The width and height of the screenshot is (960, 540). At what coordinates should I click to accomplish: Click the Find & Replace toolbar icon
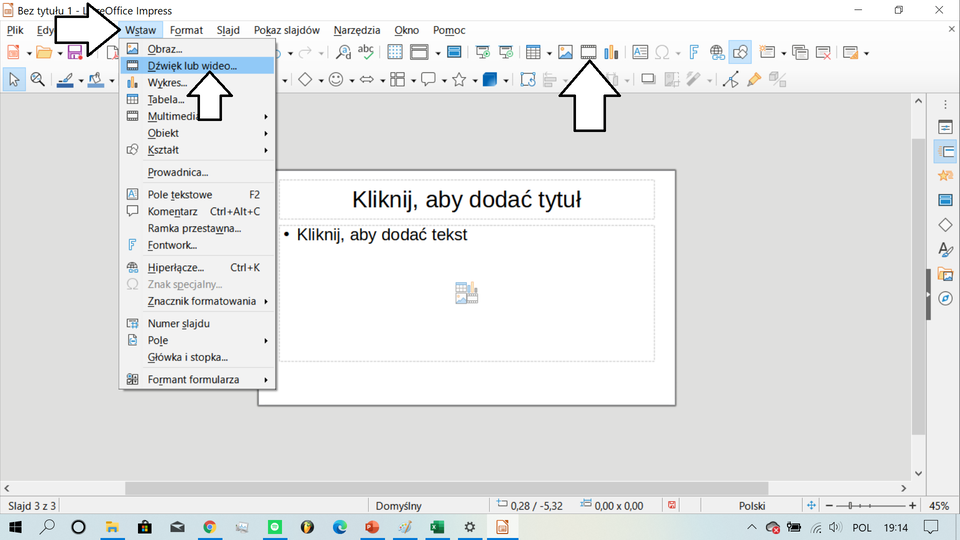click(343, 53)
